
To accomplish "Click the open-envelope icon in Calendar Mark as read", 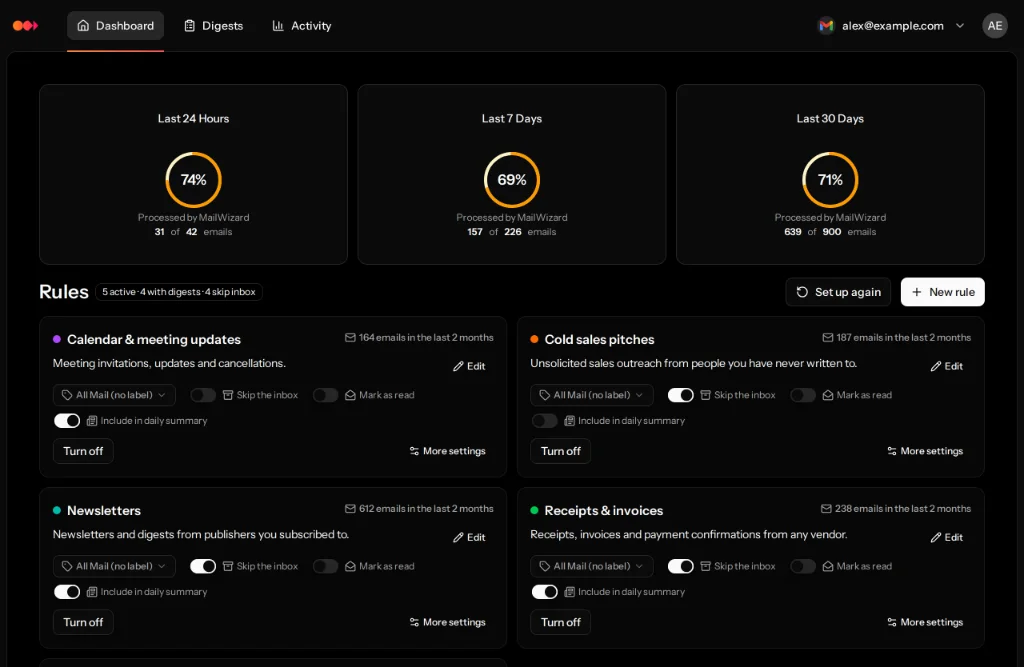I will click(x=350, y=395).
